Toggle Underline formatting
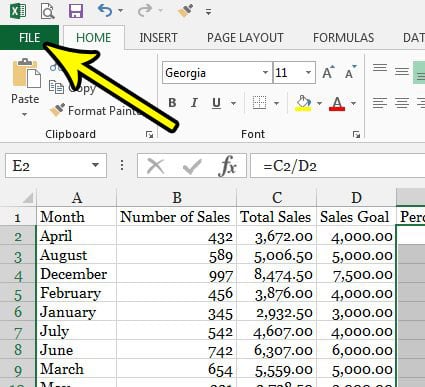Viewport: 425px width, 387px height. (217, 103)
